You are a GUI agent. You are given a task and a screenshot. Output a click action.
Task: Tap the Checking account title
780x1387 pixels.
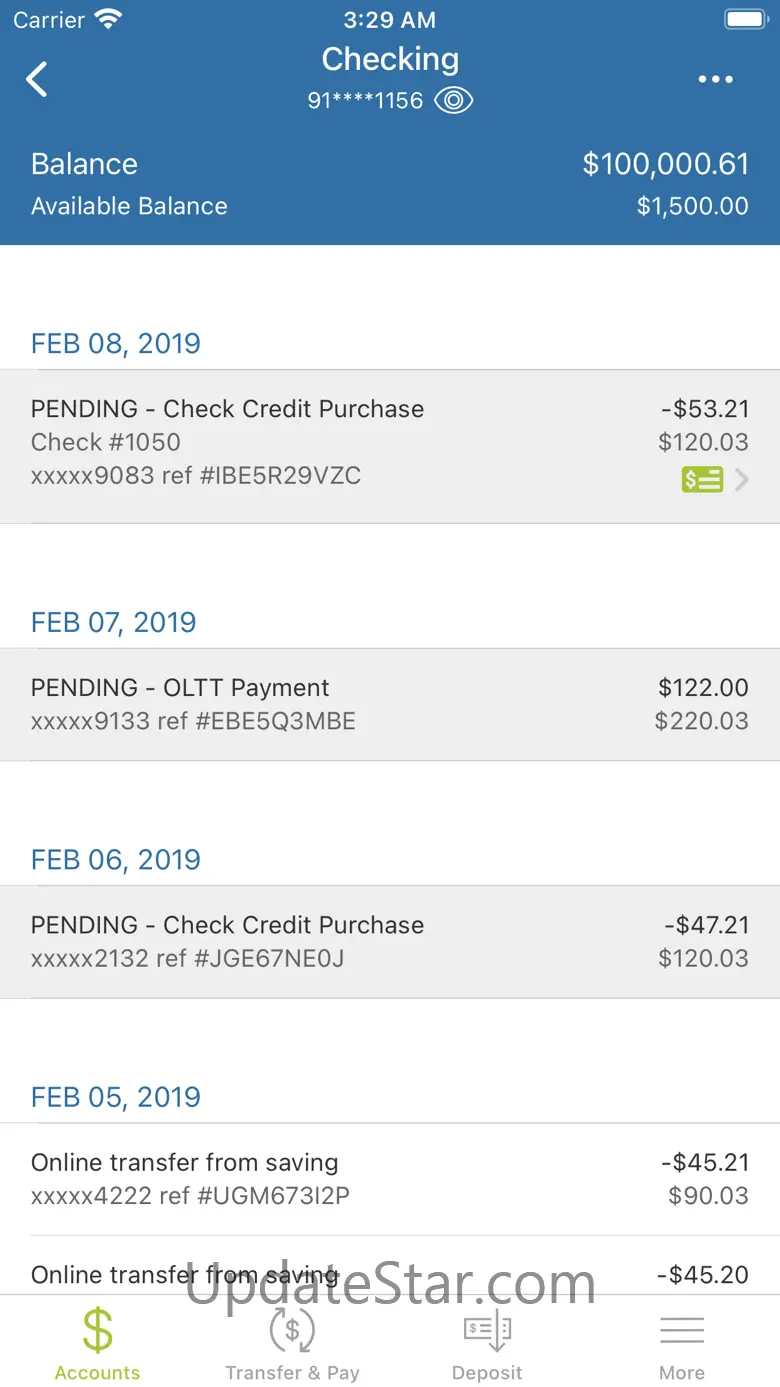click(390, 59)
